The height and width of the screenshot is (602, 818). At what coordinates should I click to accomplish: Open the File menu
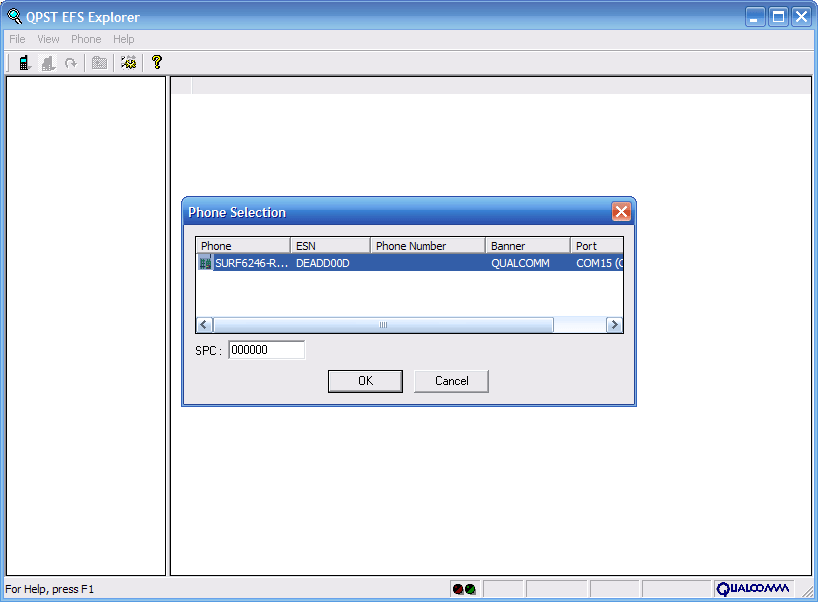(17, 39)
